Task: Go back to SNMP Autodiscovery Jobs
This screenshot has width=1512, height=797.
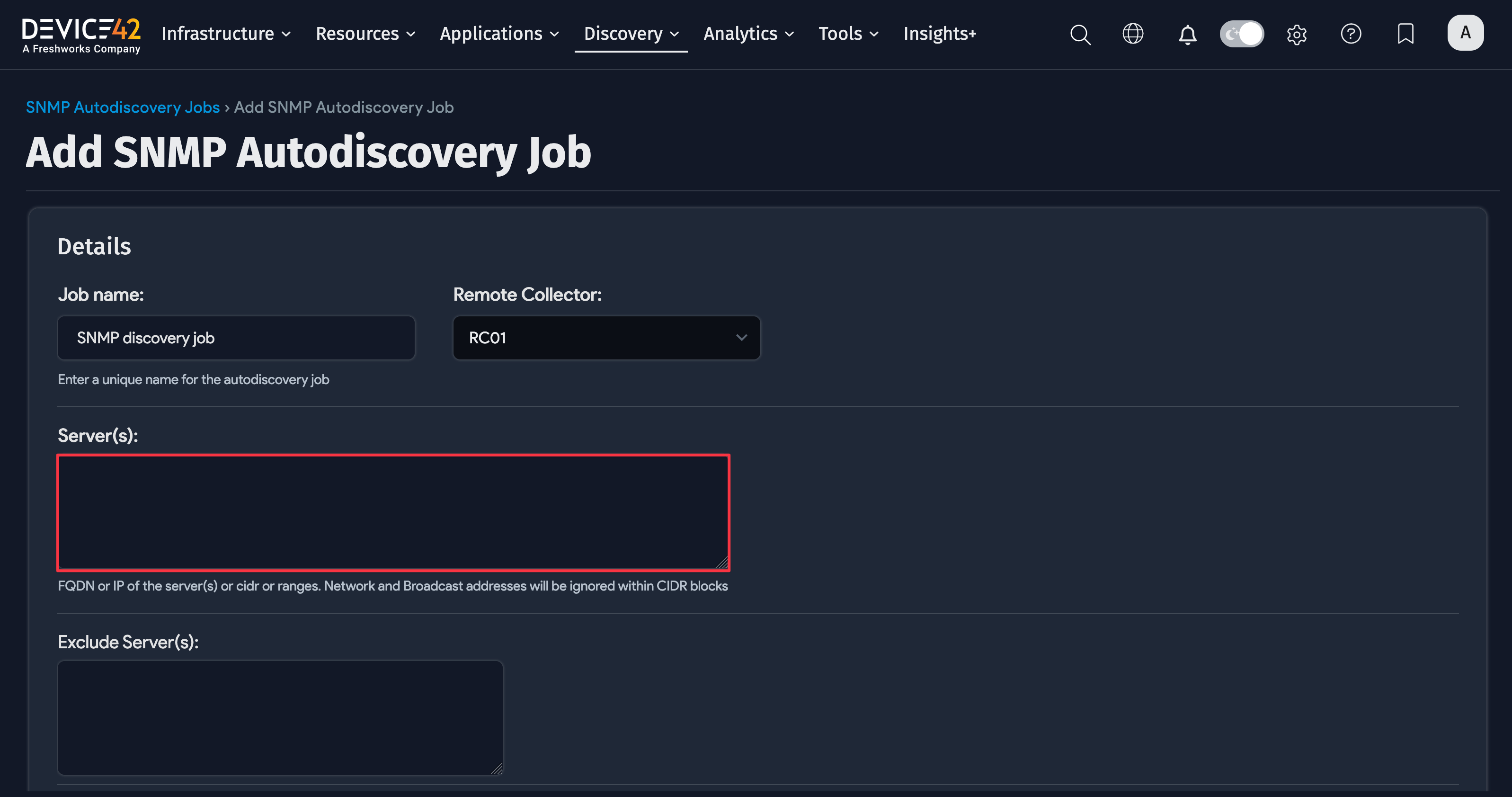Action: pos(122,107)
